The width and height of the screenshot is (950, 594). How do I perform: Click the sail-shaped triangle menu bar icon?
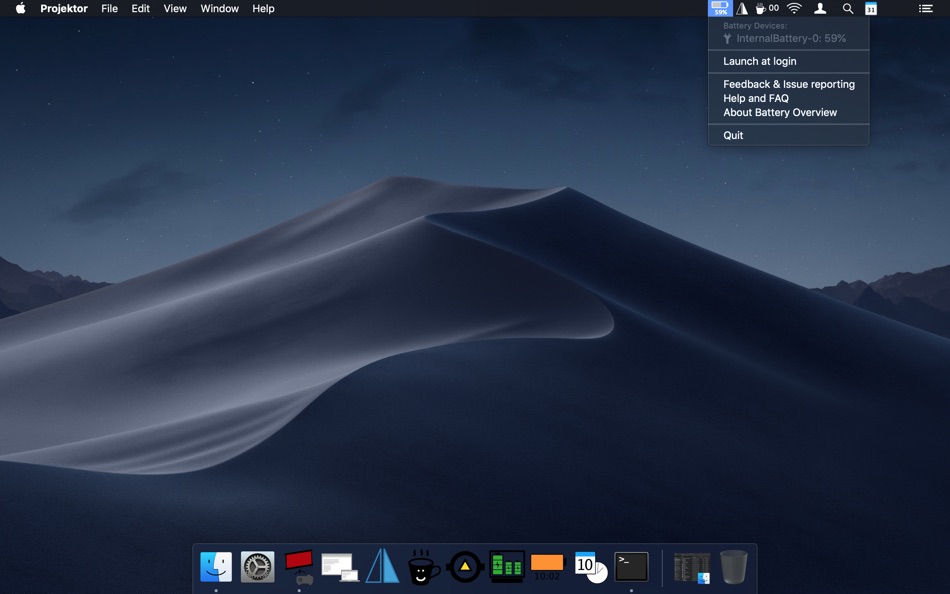742,8
